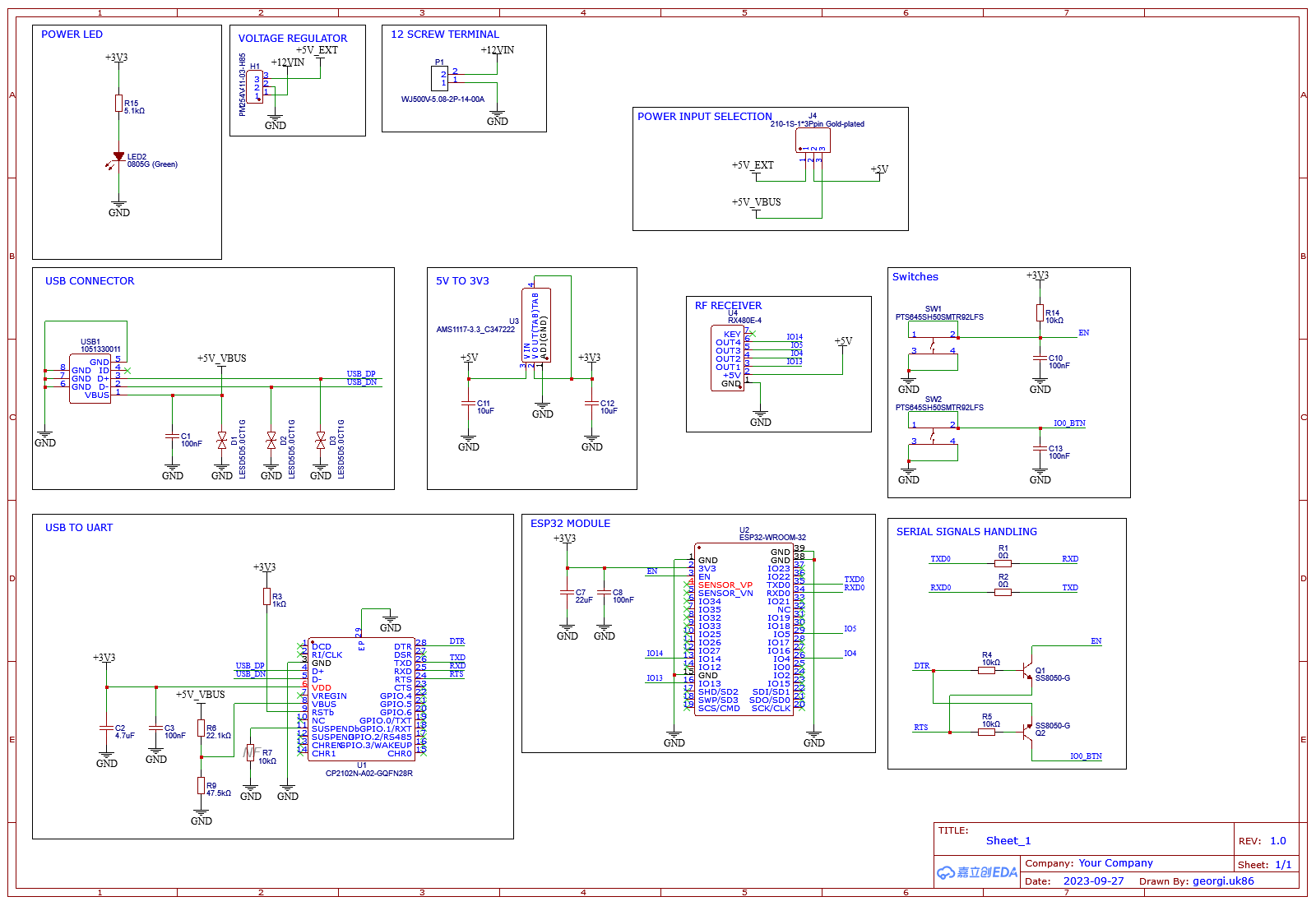1316x906 pixels.
Task: Select the D3 TVS diode symbol
Action: (x=320, y=440)
